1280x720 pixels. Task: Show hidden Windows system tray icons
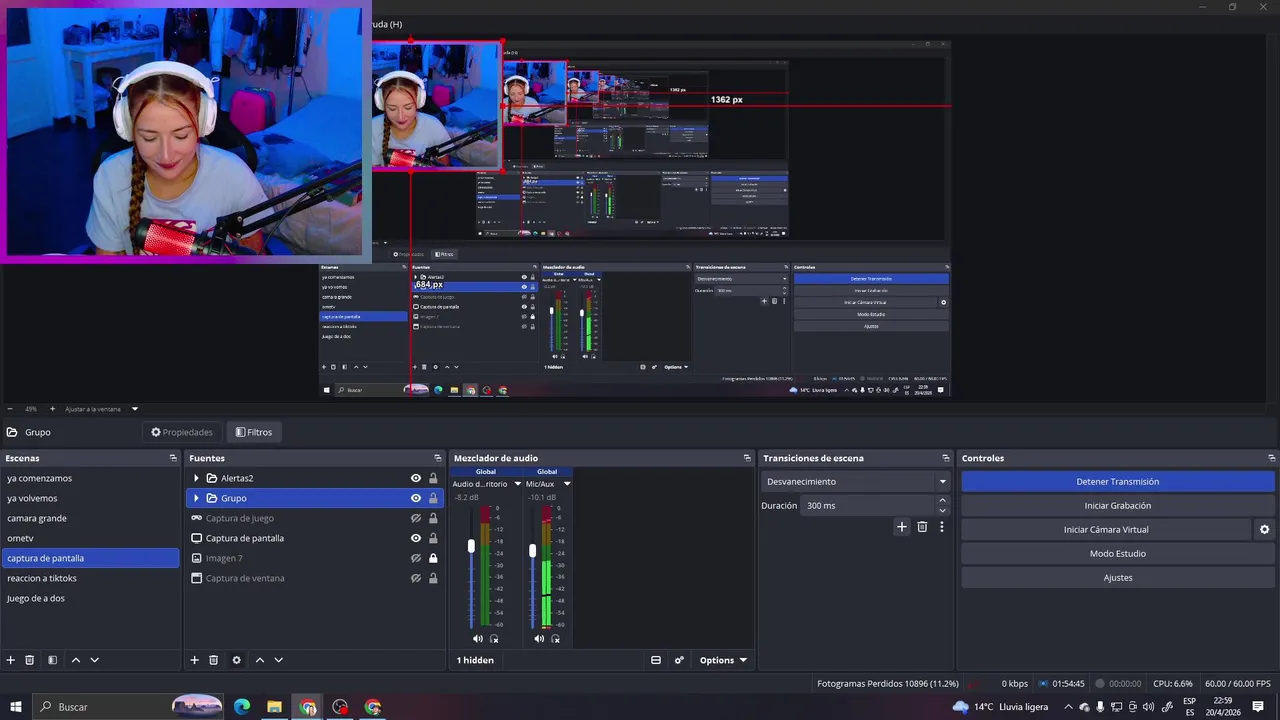1068,707
